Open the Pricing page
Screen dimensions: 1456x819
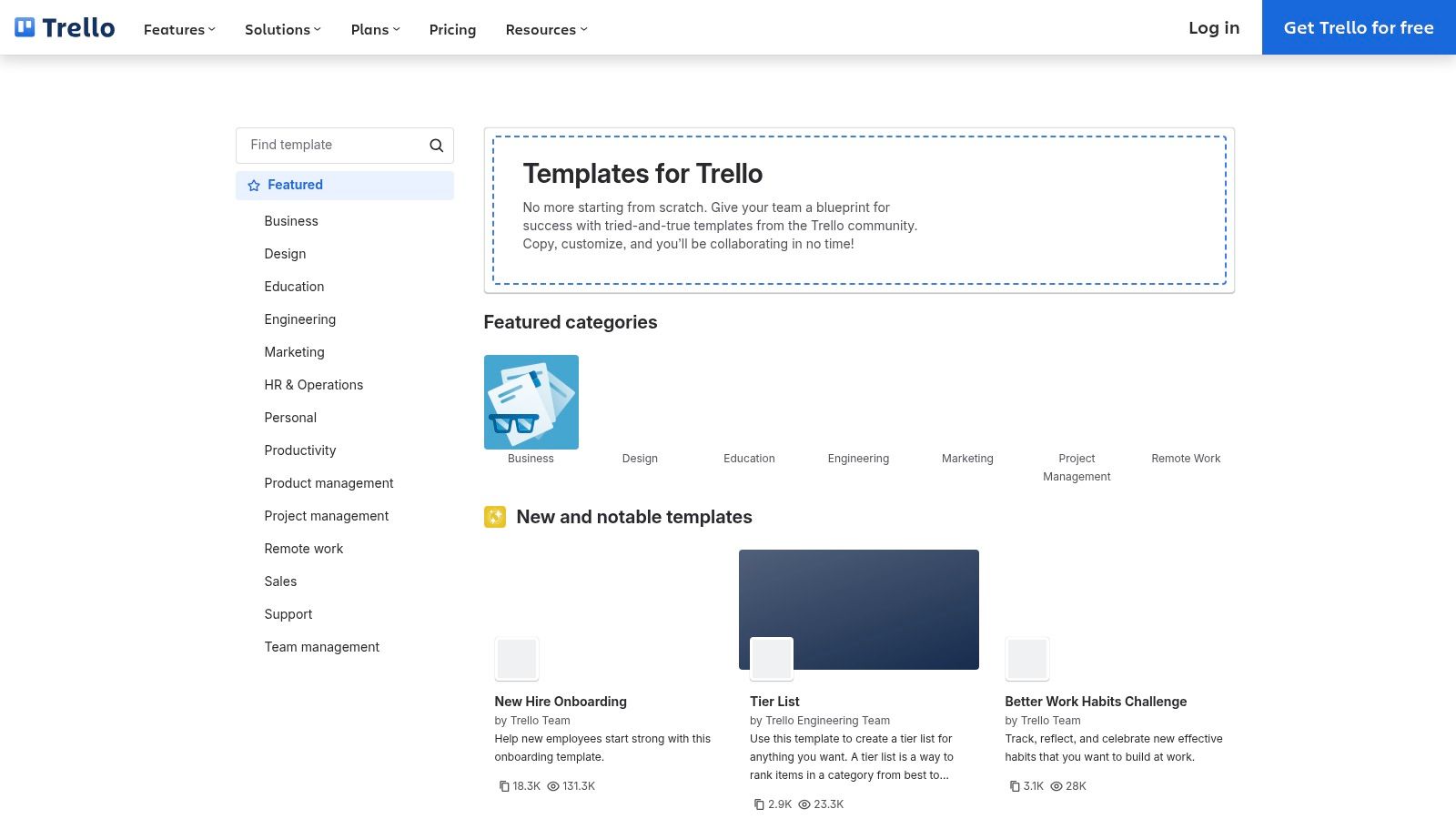(452, 29)
